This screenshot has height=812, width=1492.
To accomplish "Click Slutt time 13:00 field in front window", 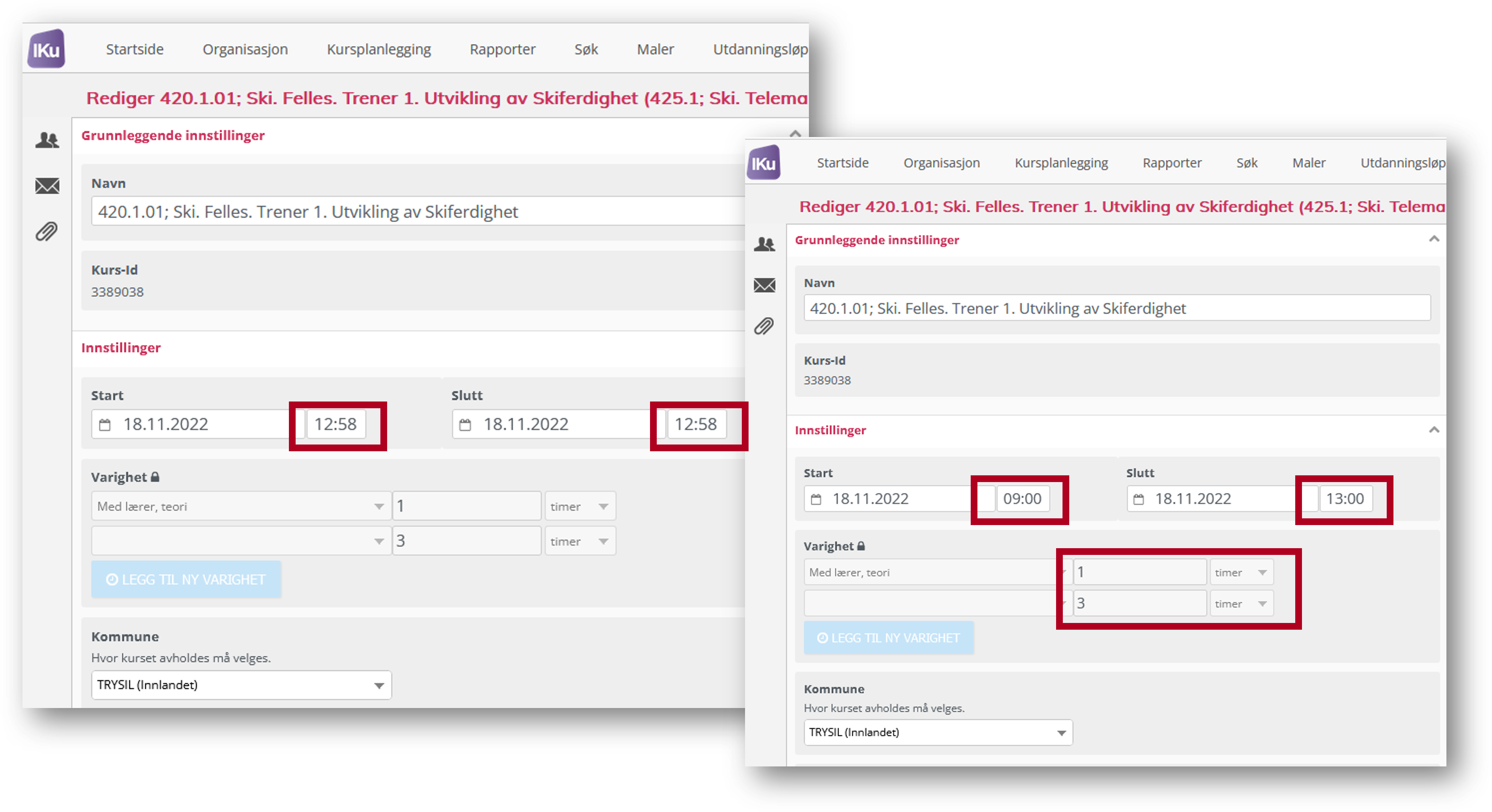I will click(1346, 499).
